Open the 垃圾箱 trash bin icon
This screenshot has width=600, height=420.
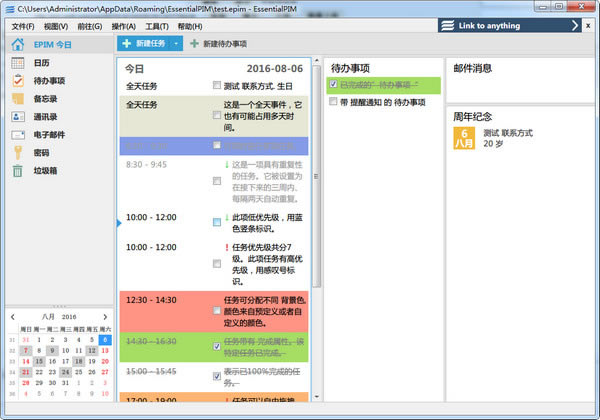tap(18, 171)
